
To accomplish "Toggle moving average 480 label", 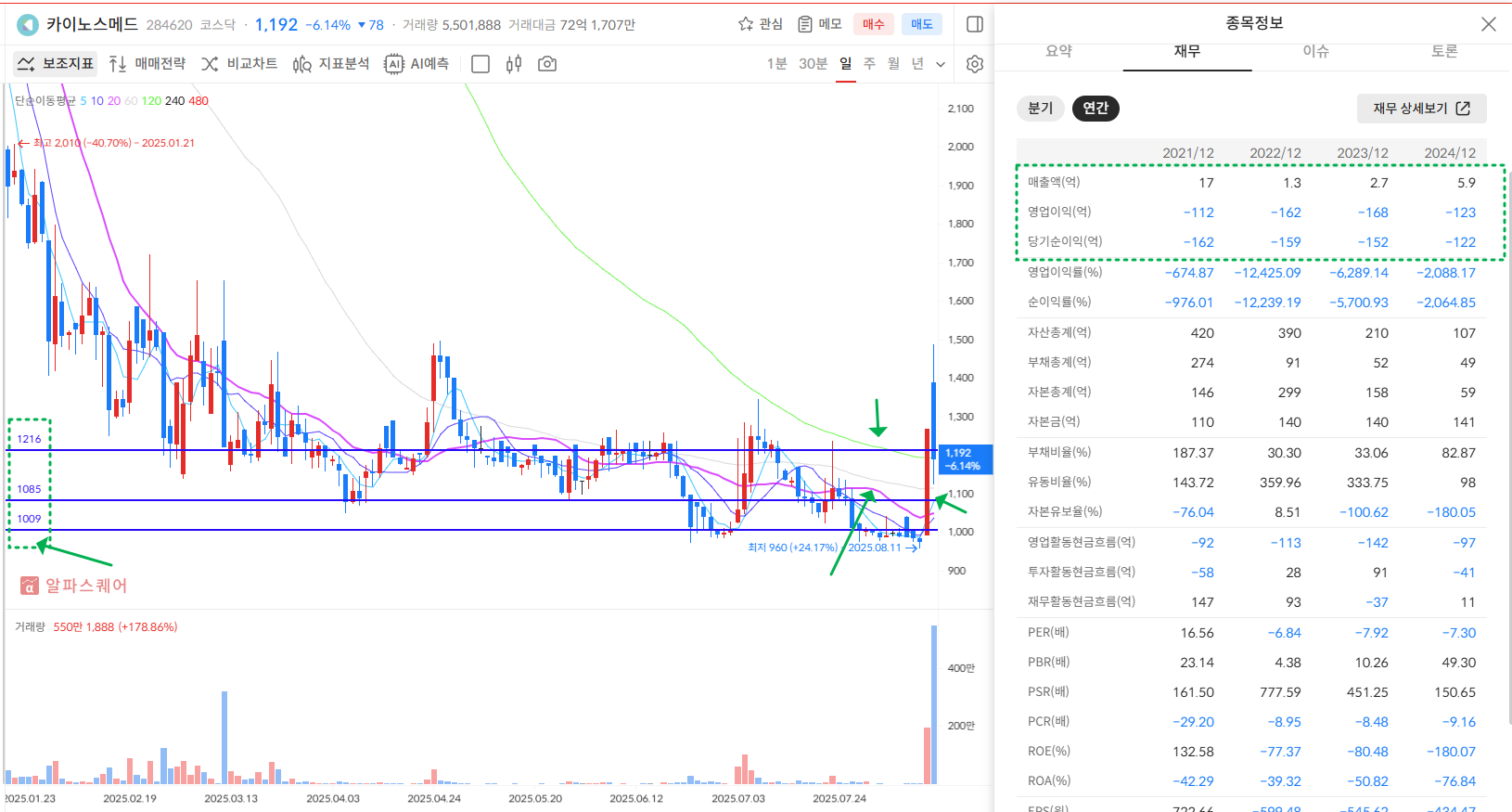I will pos(199,101).
